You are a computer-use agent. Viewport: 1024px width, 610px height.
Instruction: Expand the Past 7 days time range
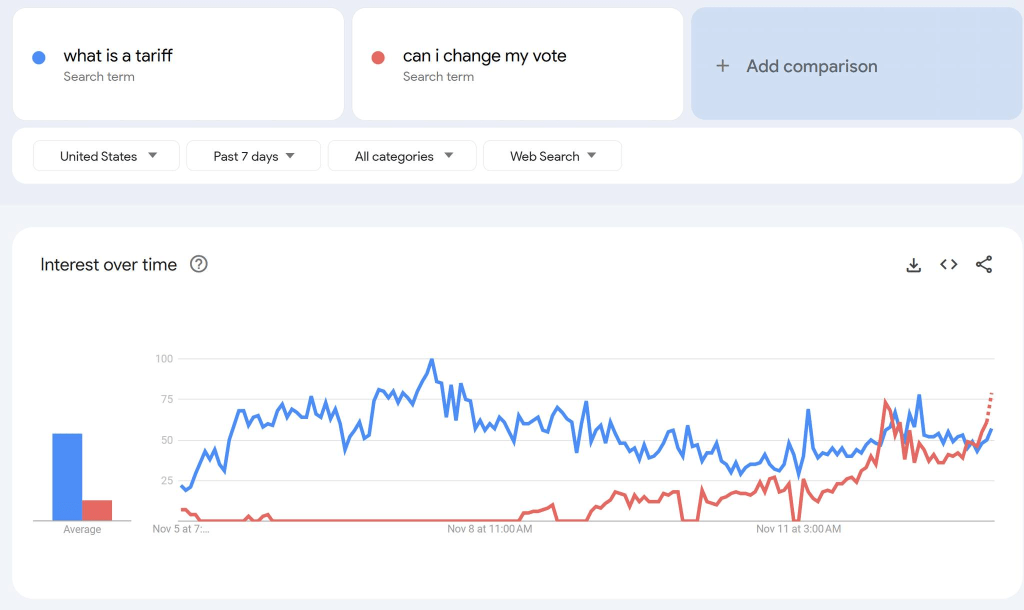tap(254, 156)
